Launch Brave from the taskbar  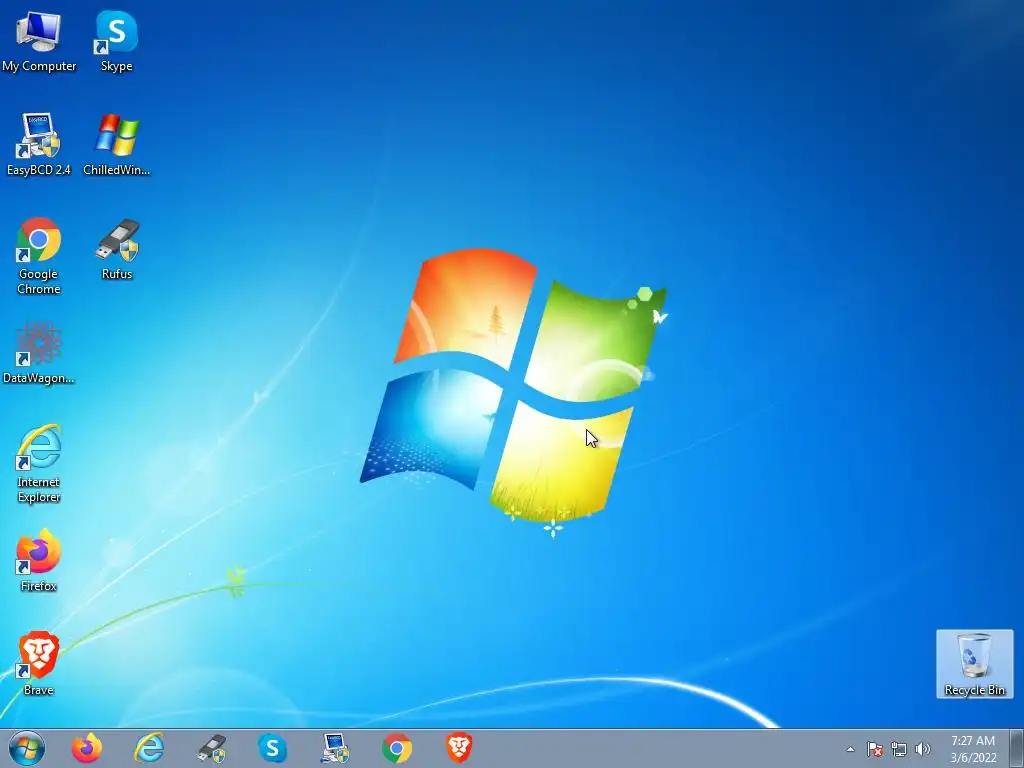click(459, 748)
